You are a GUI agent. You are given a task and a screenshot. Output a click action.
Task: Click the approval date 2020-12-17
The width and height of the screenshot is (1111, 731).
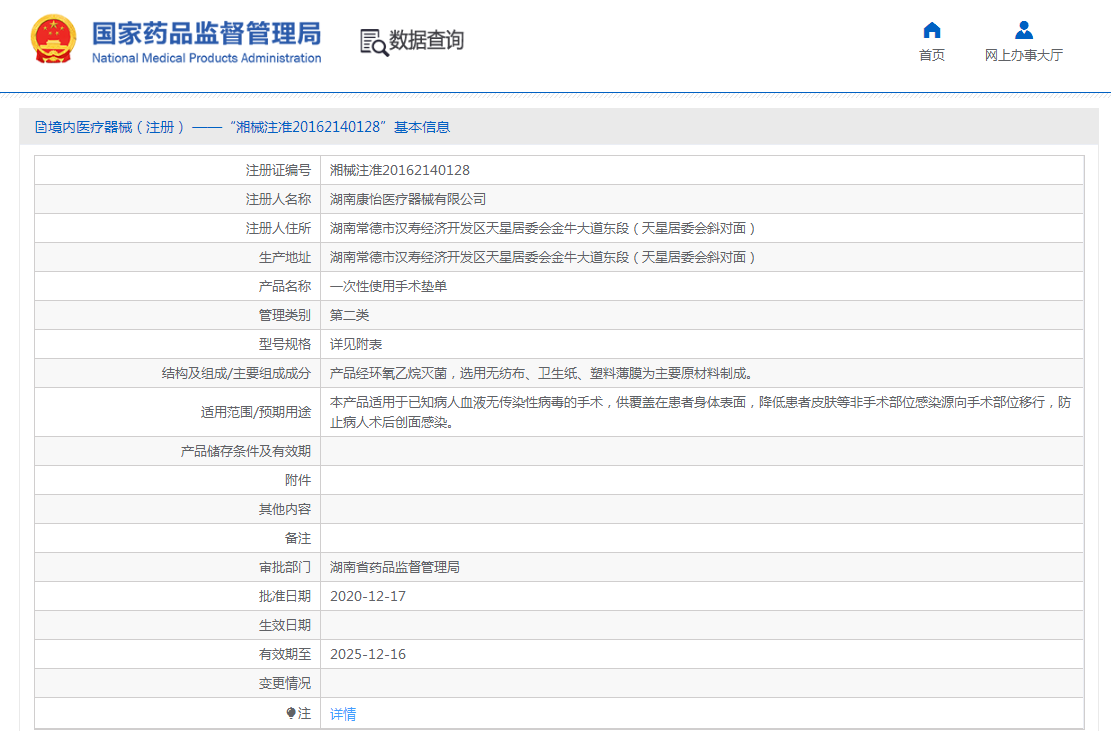(368, 596)
